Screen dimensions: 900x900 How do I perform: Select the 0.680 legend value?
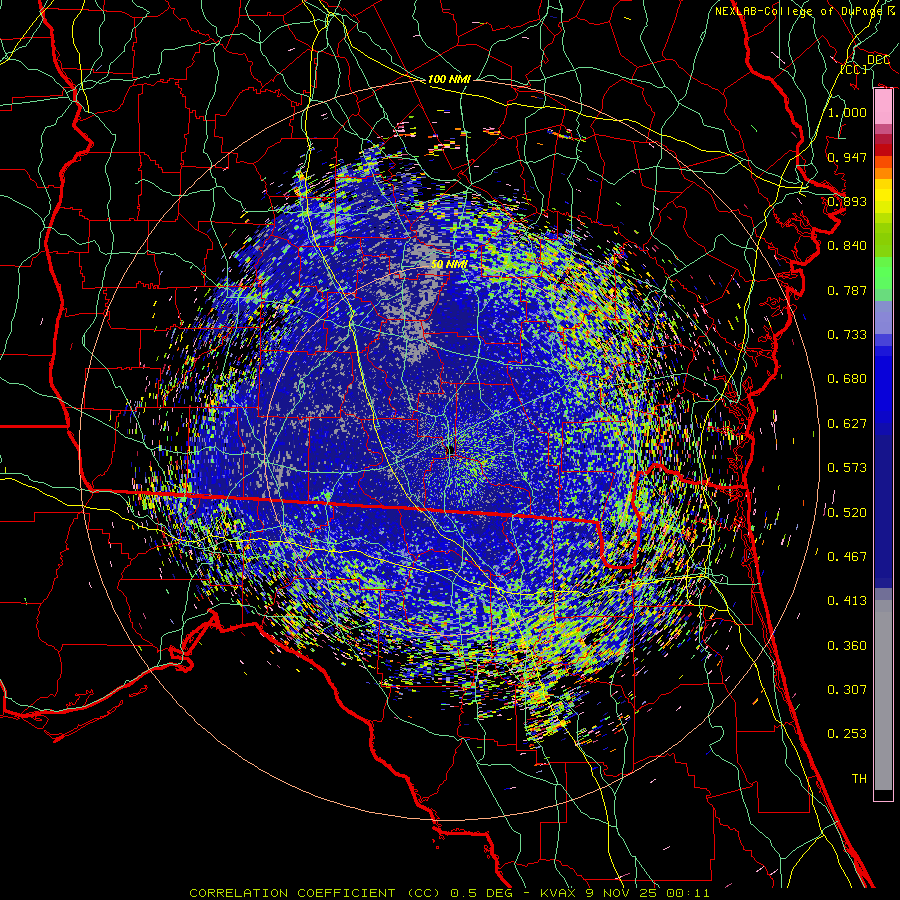coord(847,378)
